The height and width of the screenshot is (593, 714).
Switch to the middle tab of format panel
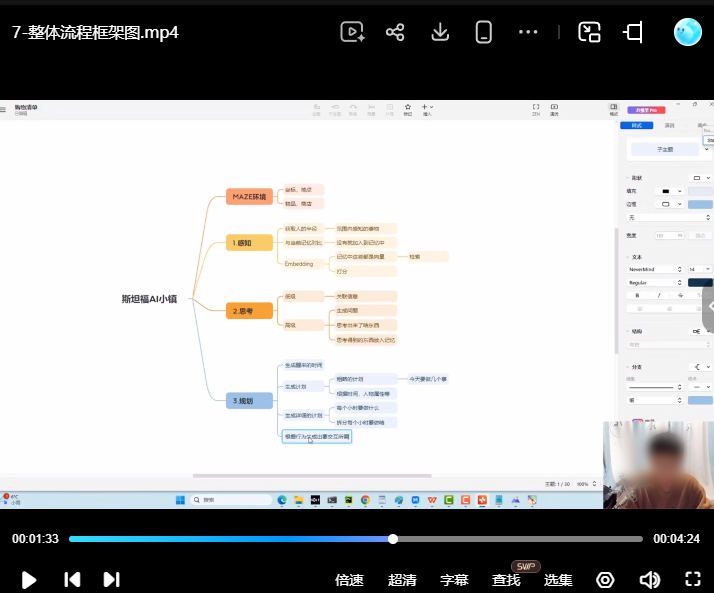(x=669, y=125)
